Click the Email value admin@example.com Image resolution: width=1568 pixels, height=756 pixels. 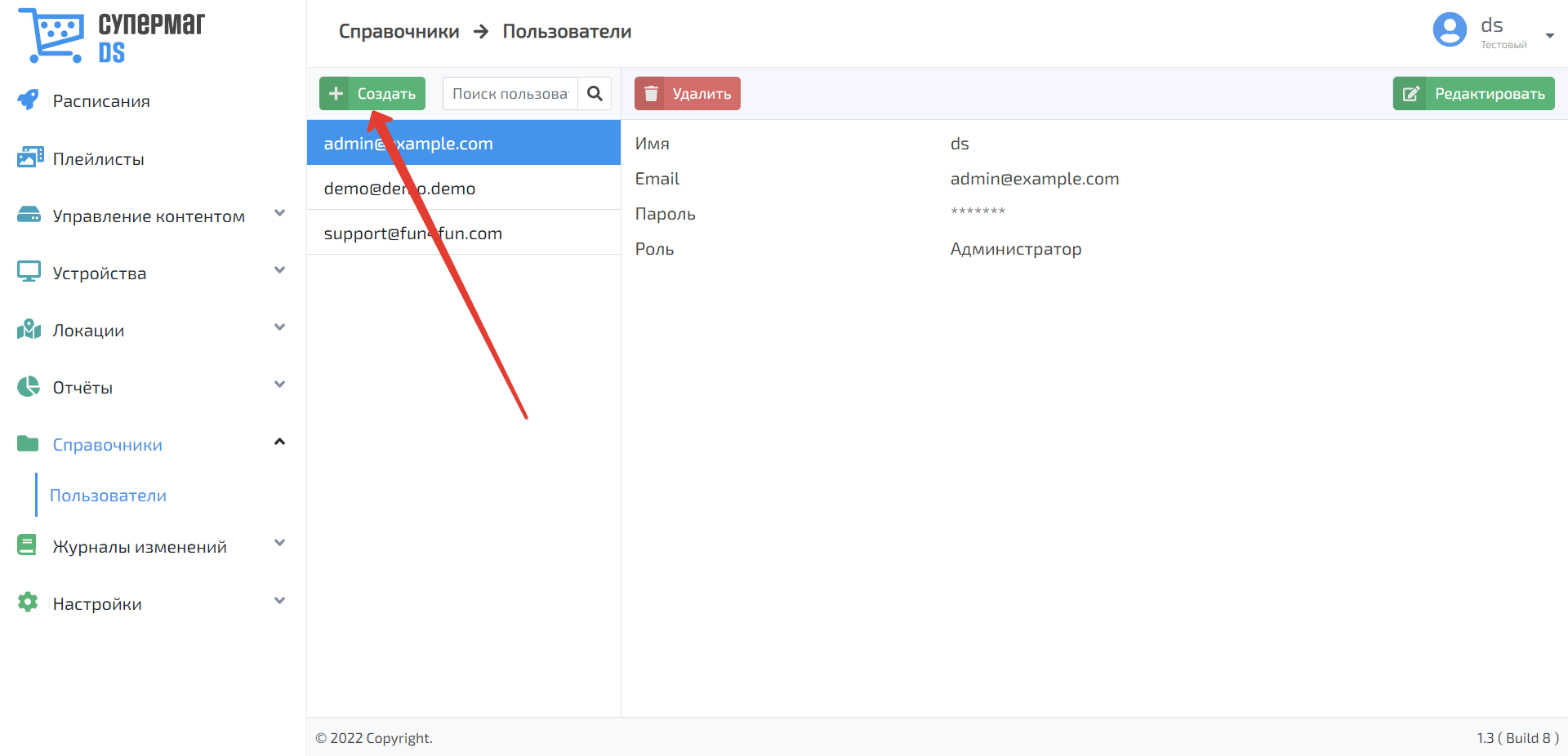point(1035,179)
